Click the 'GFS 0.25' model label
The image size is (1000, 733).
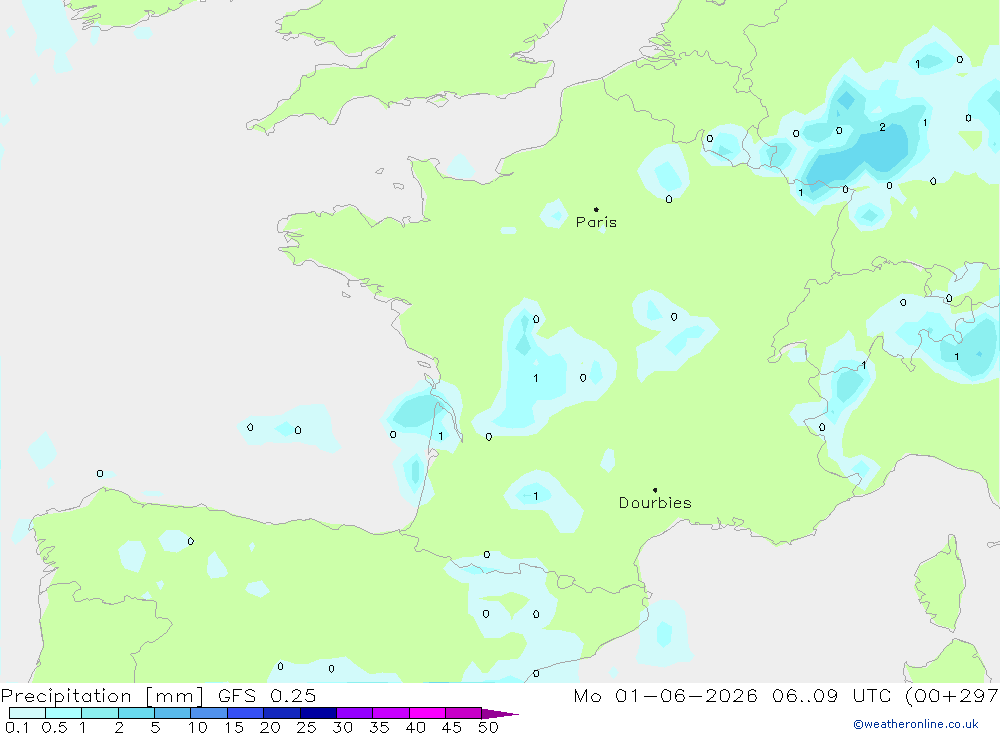[x=267, y=696]
